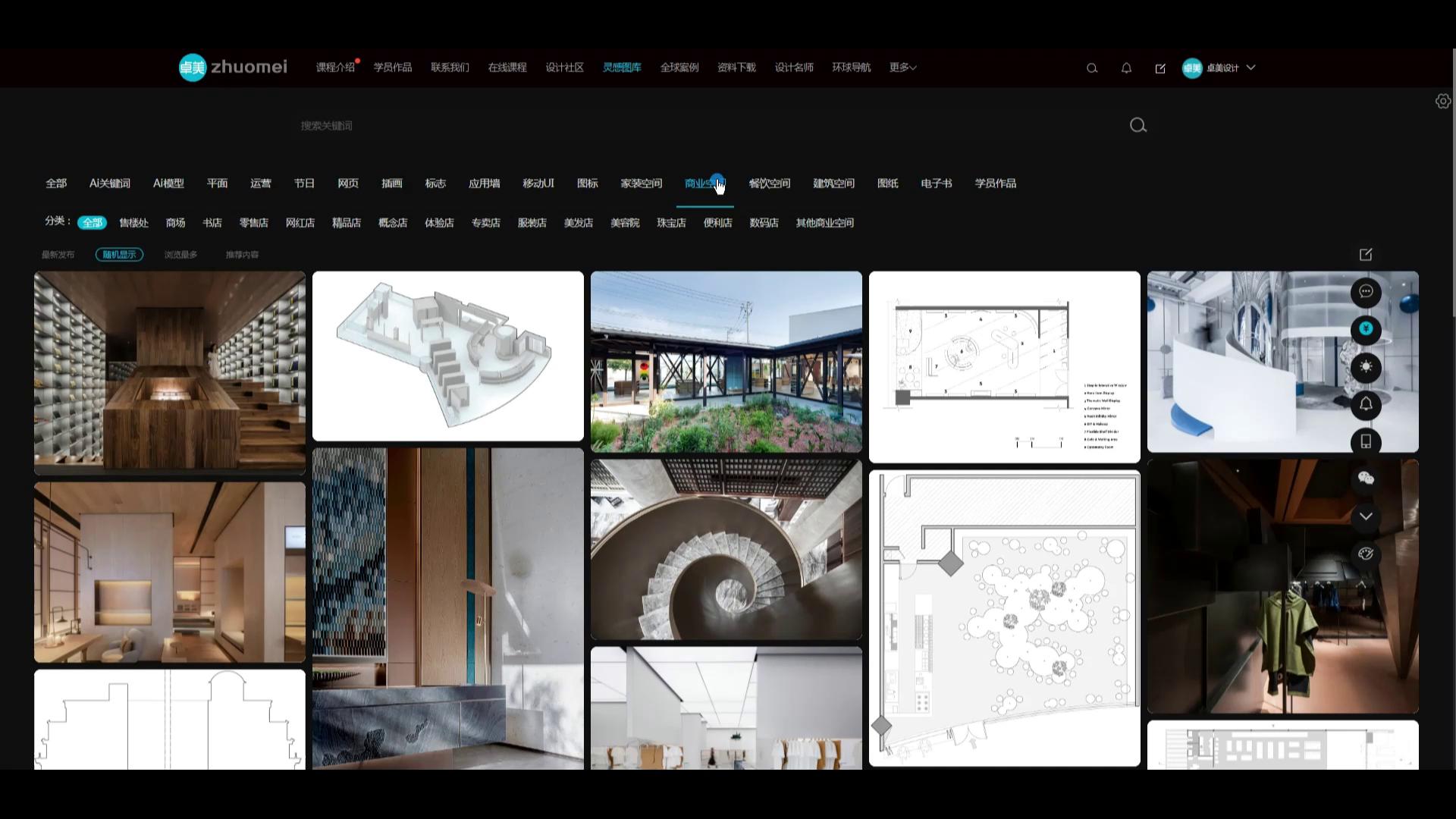Expand the 更多 navigation dropdown
The width and height of the screenshot is (1456, 819).
point(902,67)
